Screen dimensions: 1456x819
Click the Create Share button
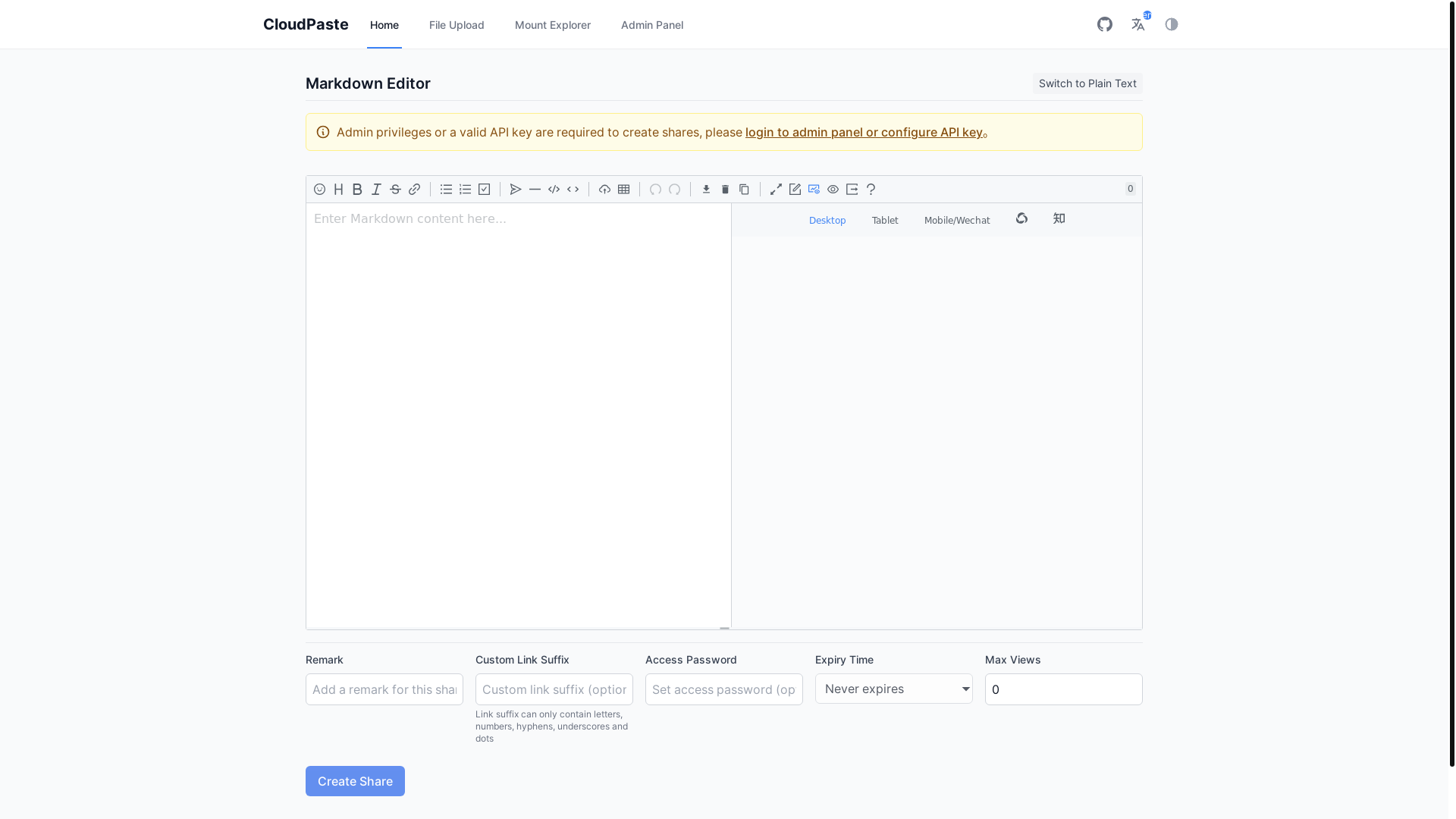[x=355, y=781]
